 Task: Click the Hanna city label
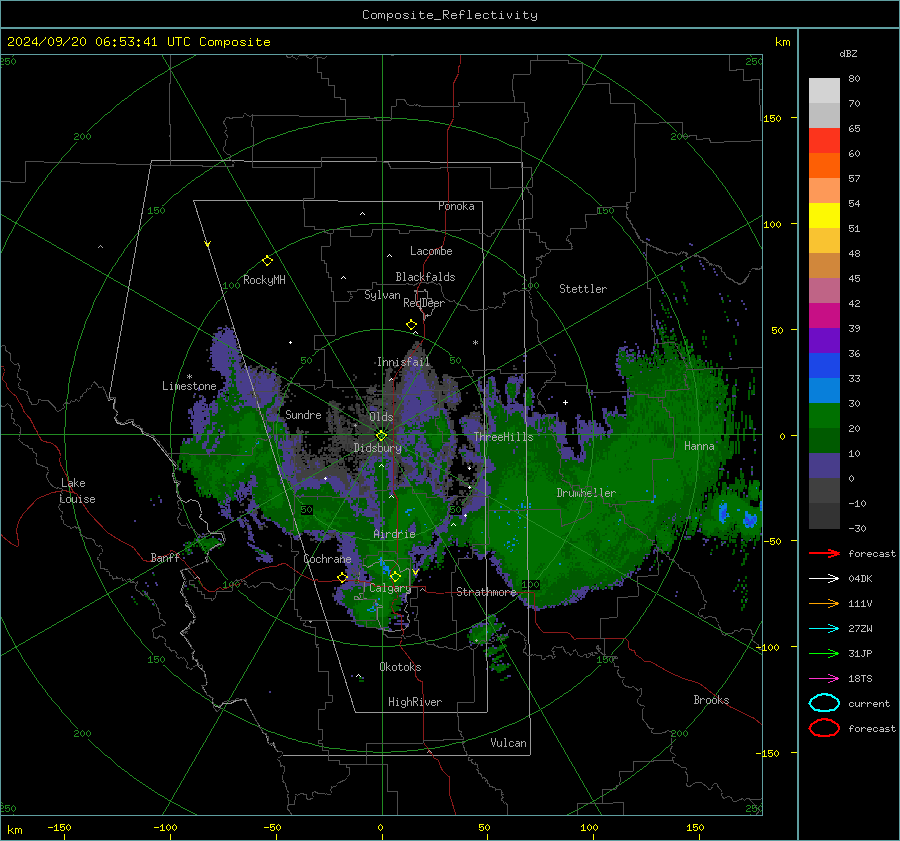(699, 446)
